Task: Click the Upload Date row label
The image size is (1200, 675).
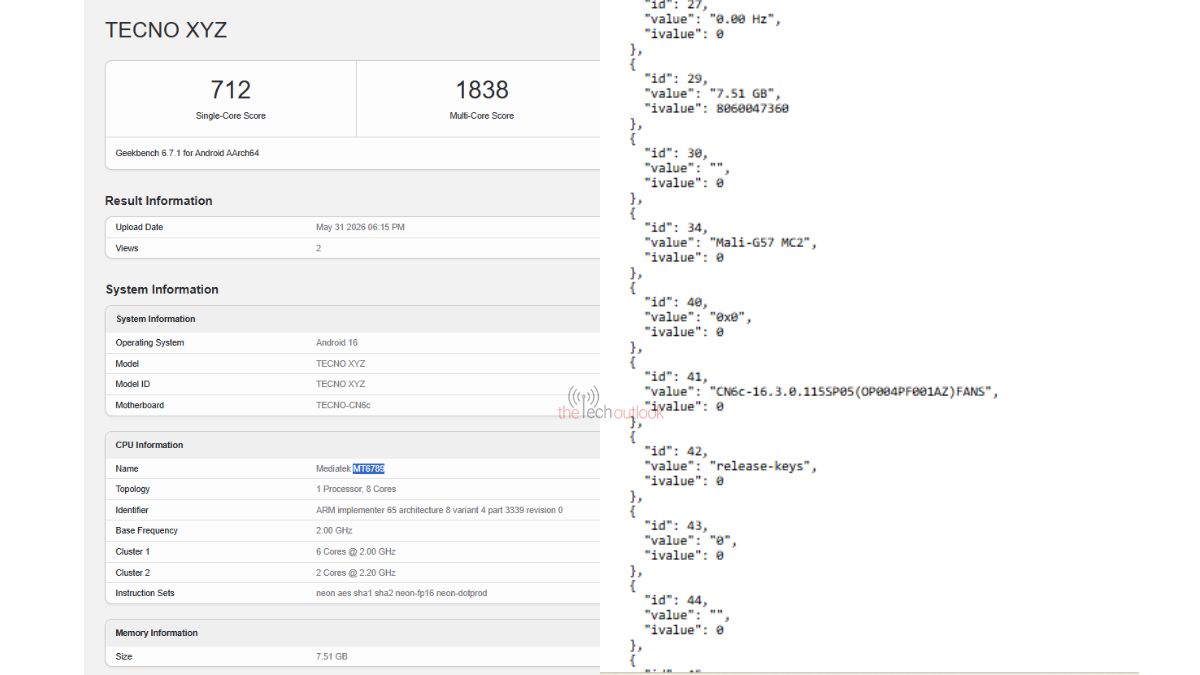Action: (x=139, y=227)
